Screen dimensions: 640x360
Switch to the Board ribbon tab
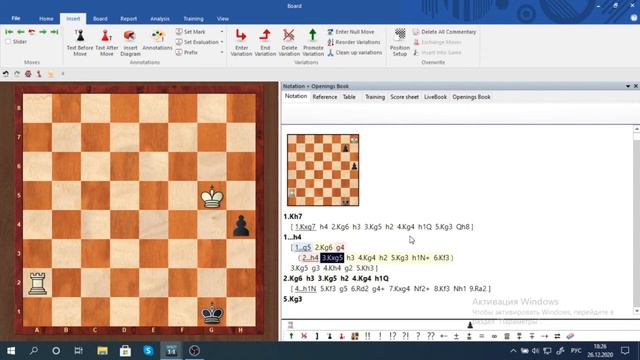tap(100, 19)
